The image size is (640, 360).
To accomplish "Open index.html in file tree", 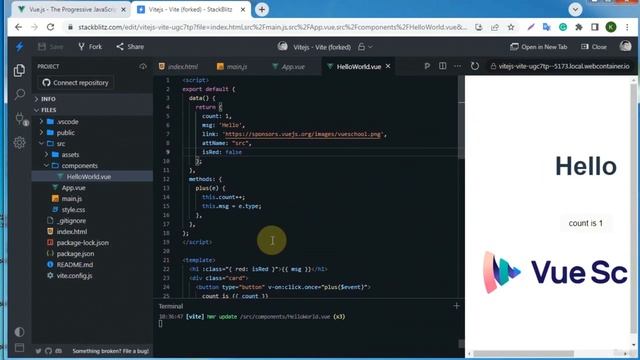I will [92, 232].
